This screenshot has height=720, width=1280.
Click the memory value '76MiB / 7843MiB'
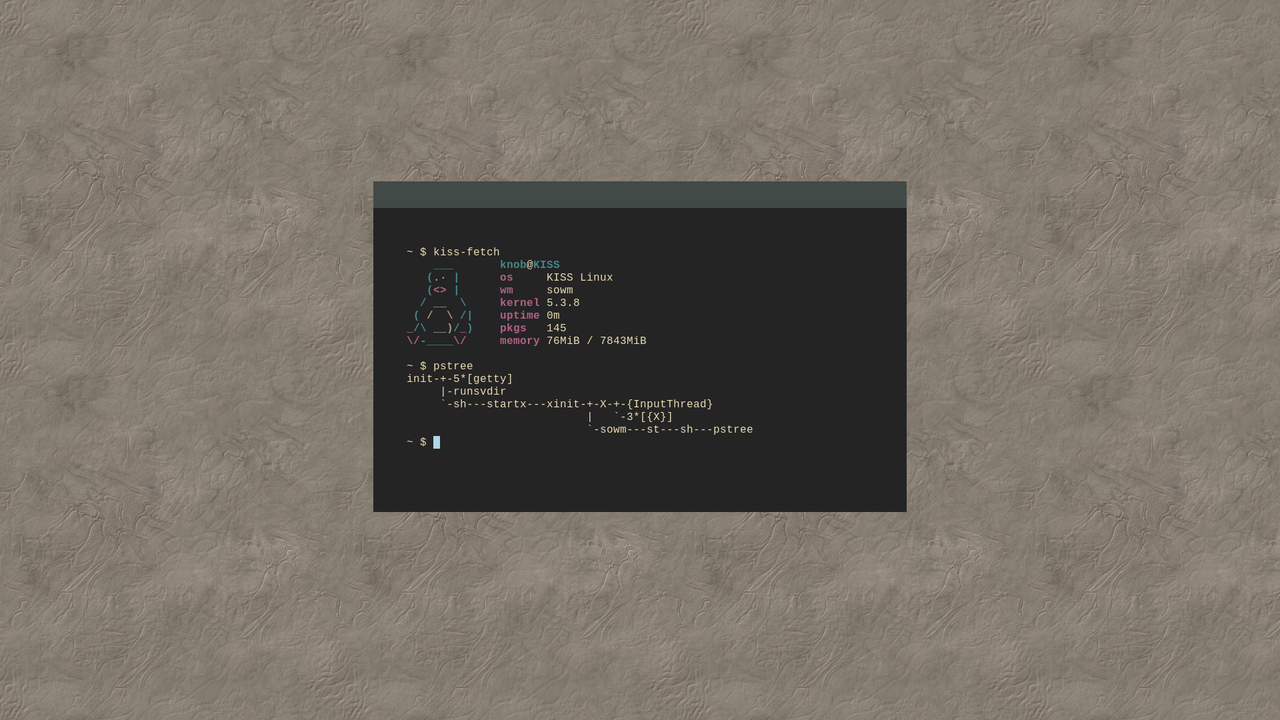coord(597,341)
